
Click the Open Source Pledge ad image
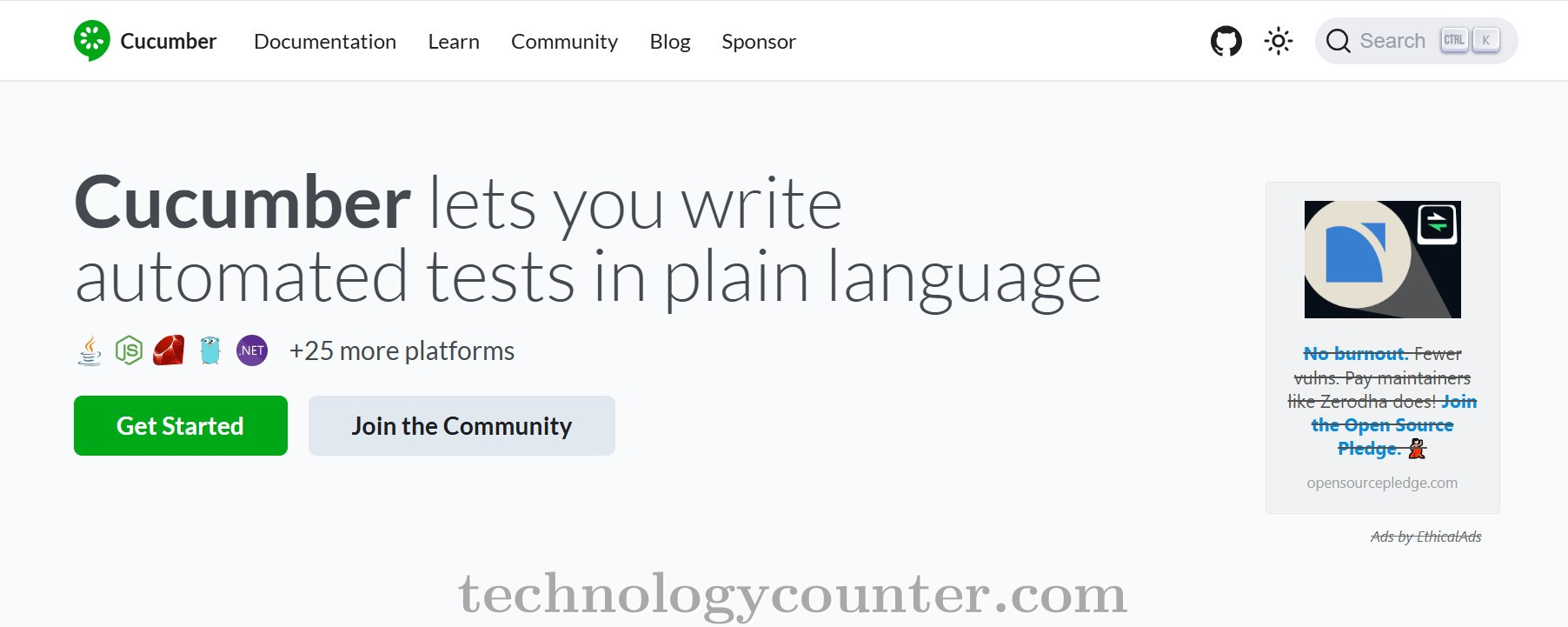point(1382,259)
